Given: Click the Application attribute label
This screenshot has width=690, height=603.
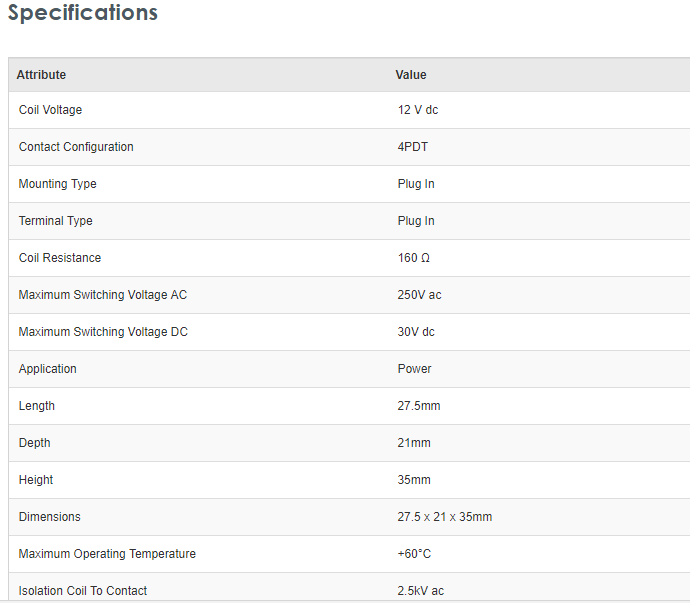Looking at the screenshot, I should 48,369.
